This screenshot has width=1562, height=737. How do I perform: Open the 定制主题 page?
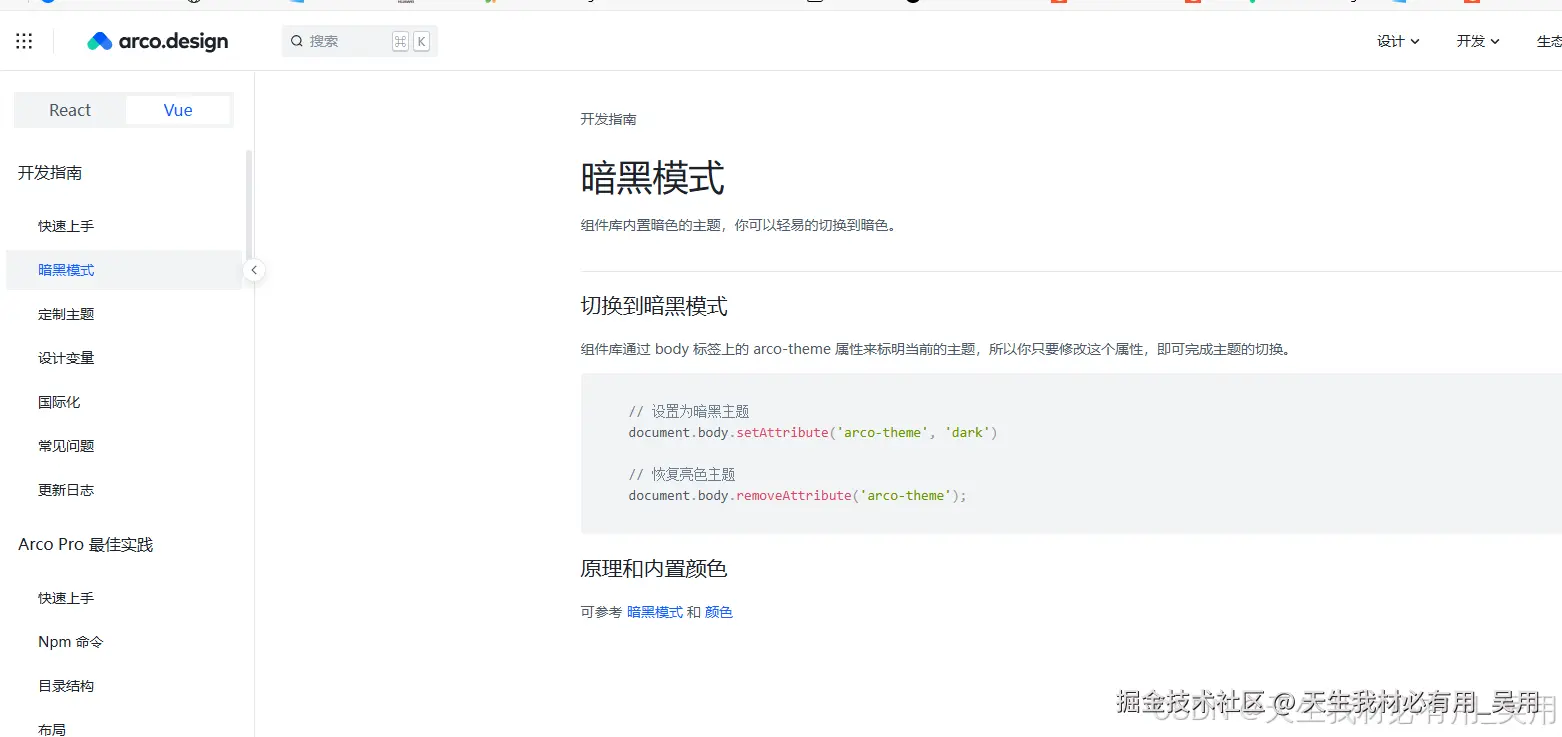point(66,313)
